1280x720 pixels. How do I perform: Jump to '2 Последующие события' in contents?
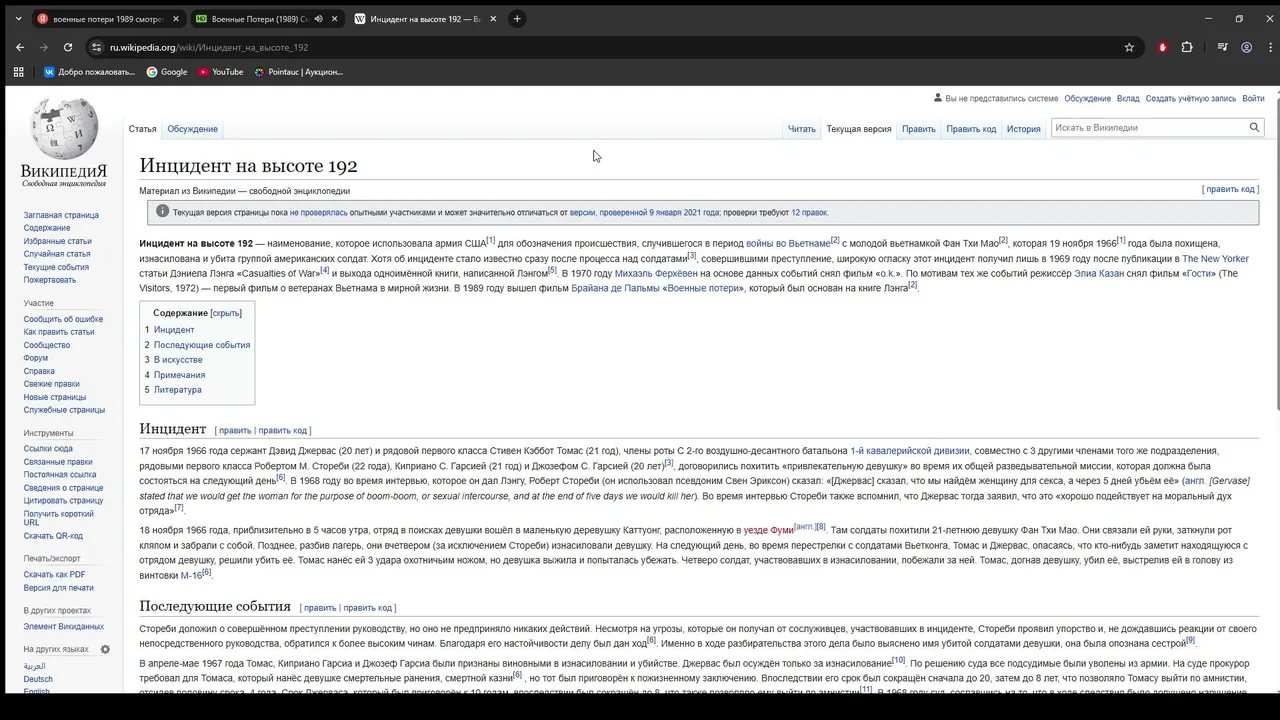(x=197, y=345)
